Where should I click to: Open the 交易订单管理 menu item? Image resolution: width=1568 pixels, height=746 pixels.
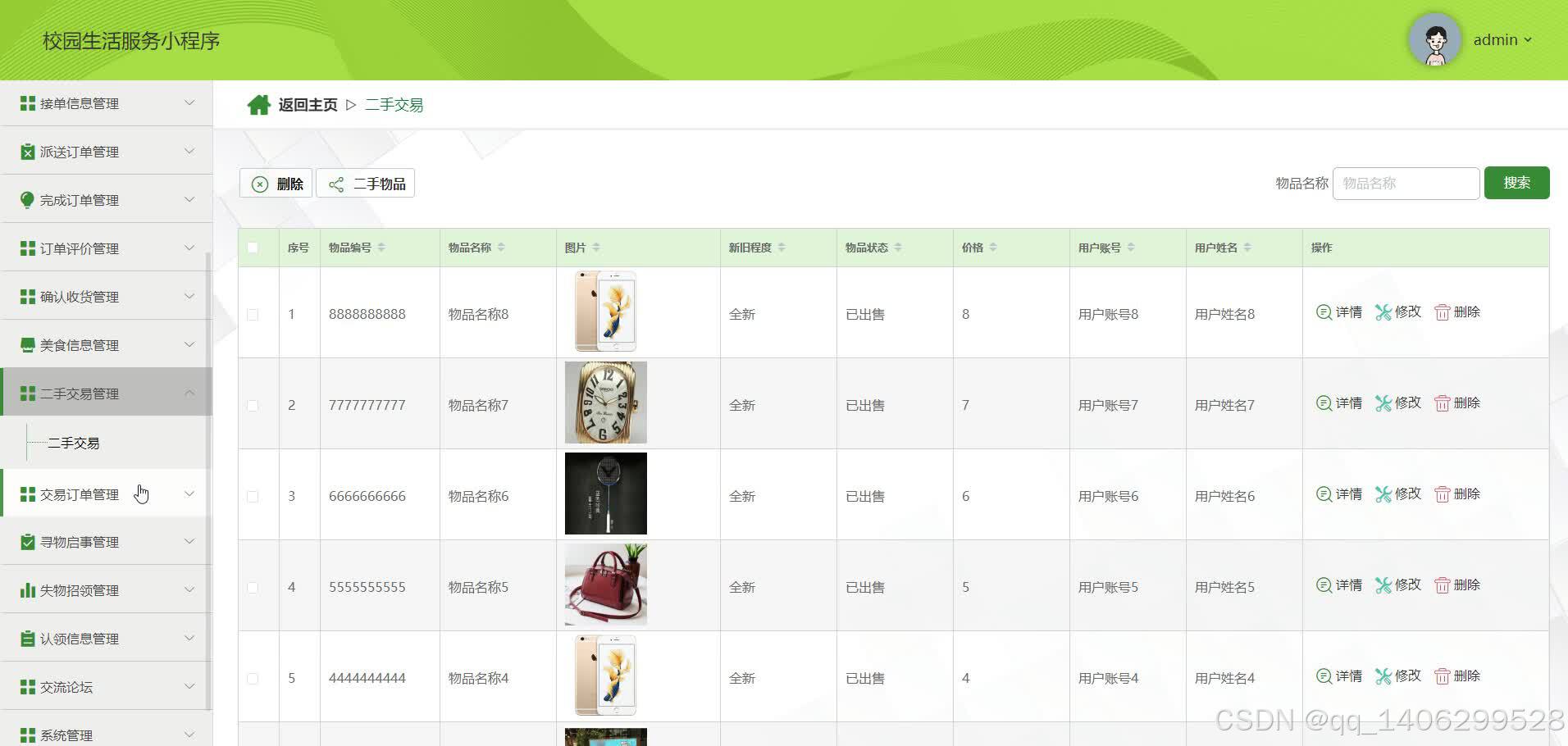pos(106,494)
